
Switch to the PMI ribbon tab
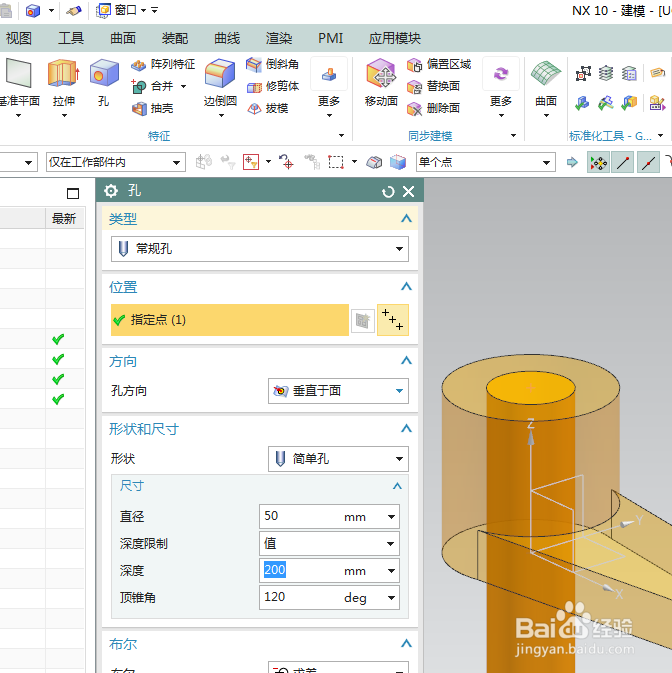pos(330,38)
